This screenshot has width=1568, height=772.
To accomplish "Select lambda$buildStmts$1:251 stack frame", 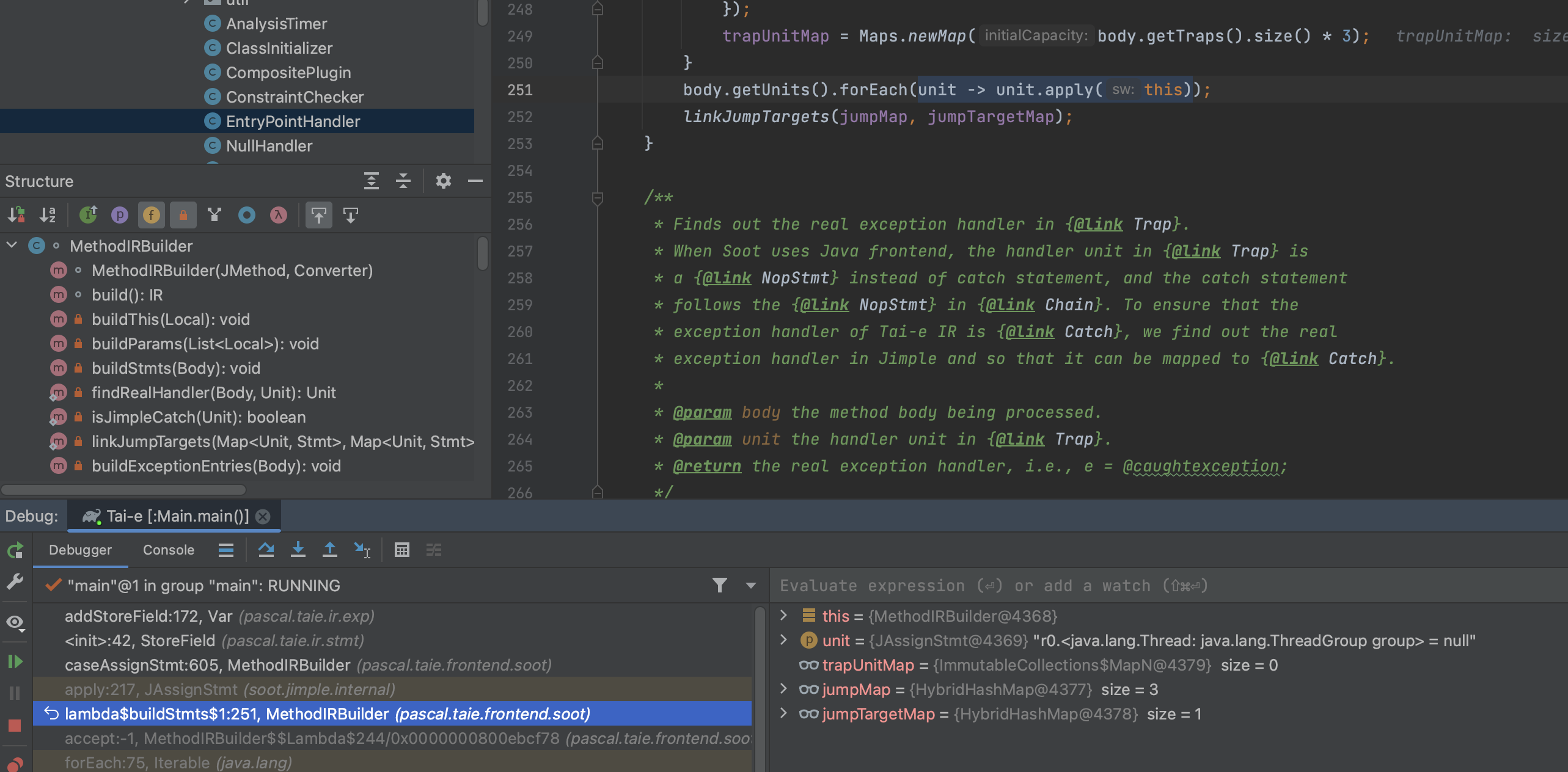I will pos(392,714).
